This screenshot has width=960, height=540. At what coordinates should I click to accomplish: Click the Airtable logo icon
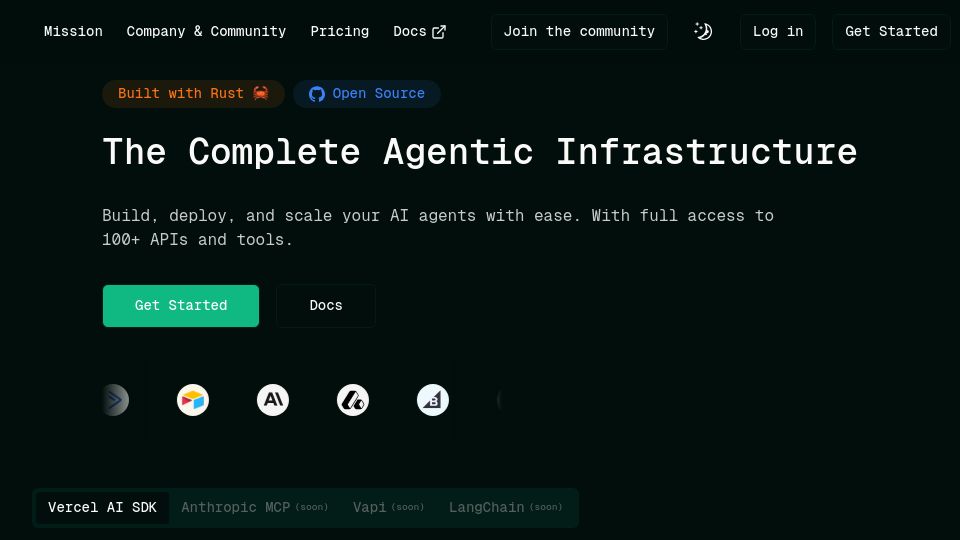coord(193,400)
